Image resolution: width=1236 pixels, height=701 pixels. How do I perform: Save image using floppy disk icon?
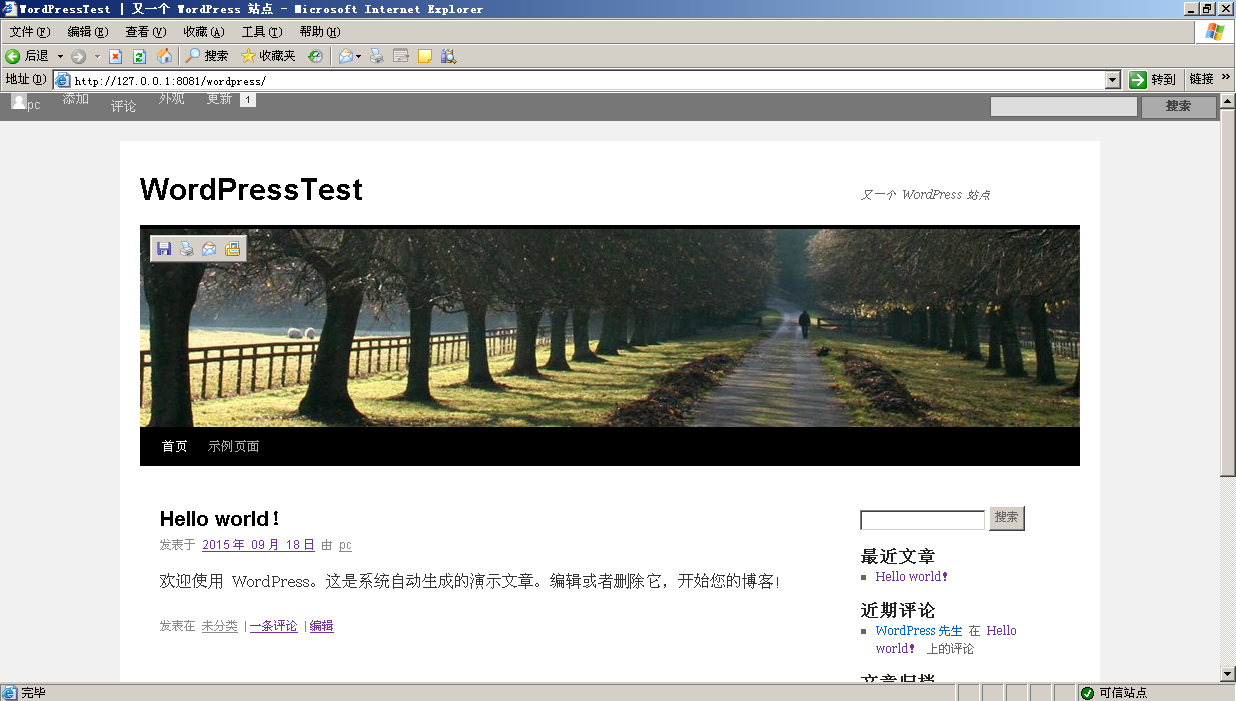[x=164, y=248]
